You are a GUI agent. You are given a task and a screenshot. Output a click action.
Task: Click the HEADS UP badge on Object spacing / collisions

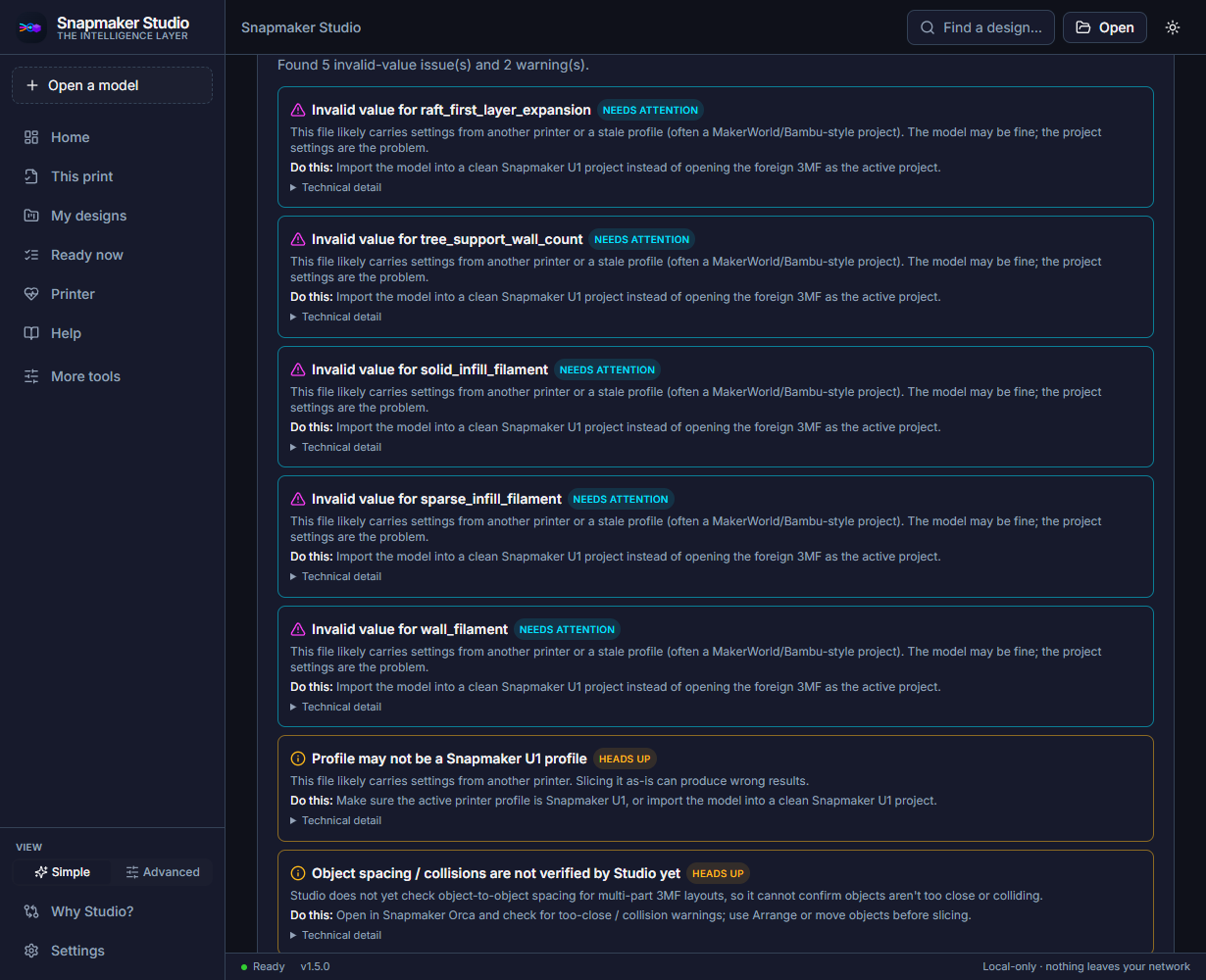pyautogui.click(x=718, y=873)
